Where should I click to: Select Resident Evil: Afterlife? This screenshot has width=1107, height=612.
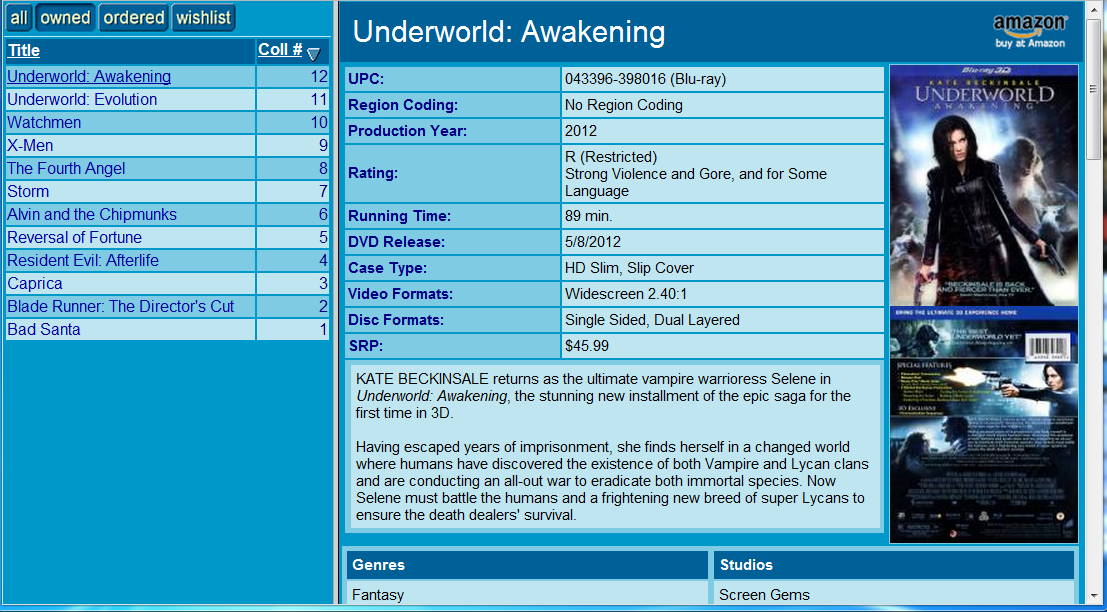pyautogui.click(x=83, y=260)
